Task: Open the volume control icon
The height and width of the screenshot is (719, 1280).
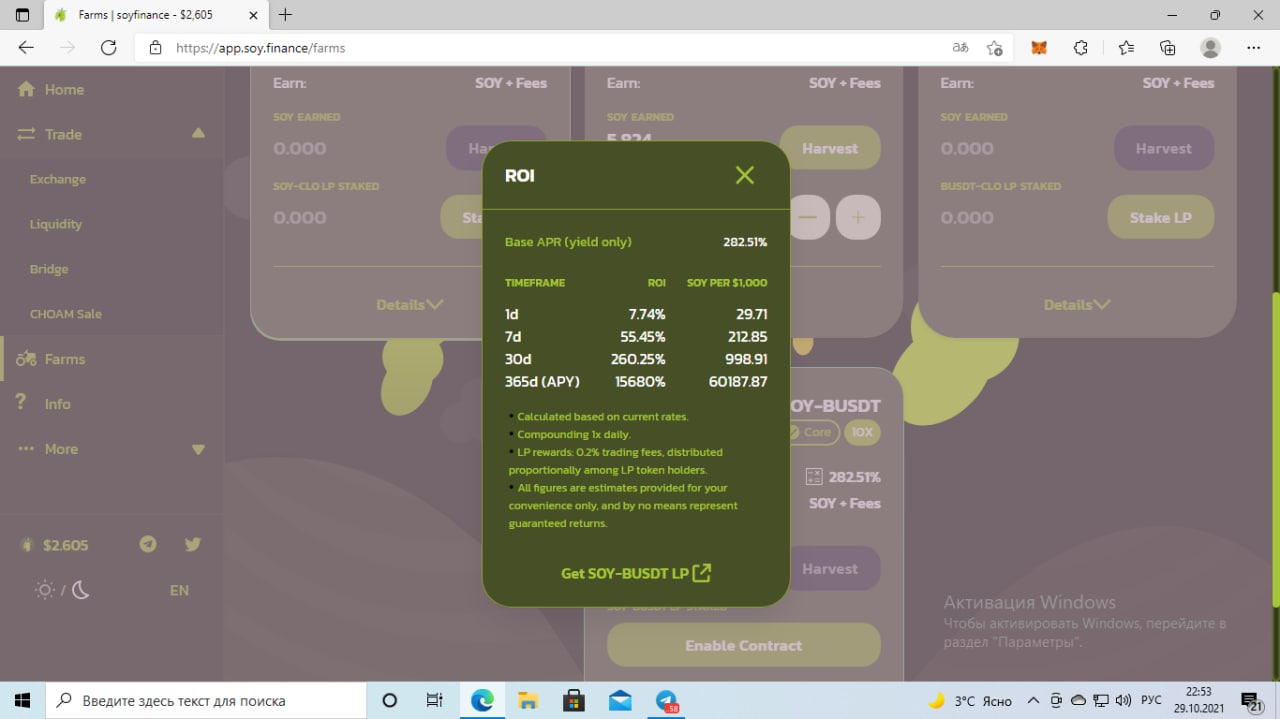Action: (1122, 700)
